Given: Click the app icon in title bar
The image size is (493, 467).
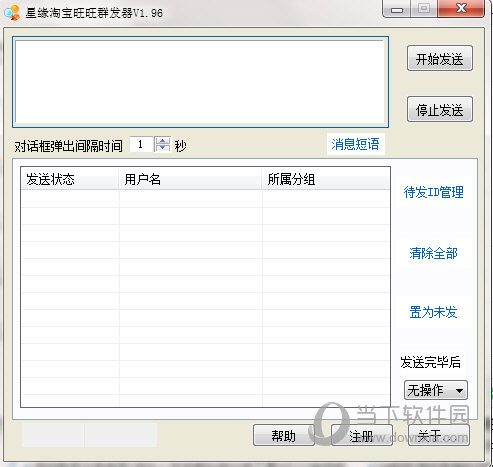Looking at the screenshot, I should click(x=12, y=13).
